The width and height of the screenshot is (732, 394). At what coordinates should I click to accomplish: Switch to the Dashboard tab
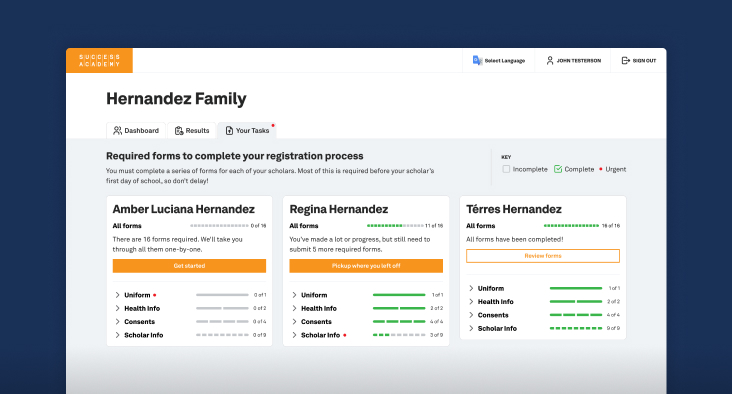pyautogui.click(x=136, y=131)
